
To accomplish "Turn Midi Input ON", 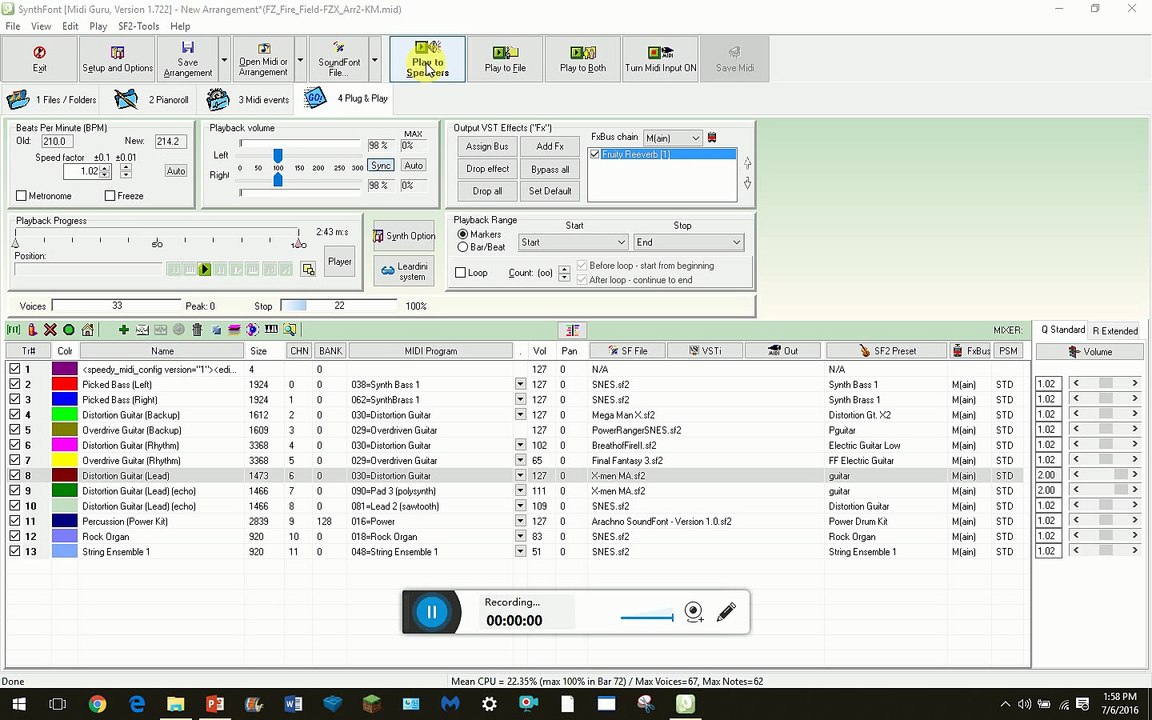I will 660,59.
